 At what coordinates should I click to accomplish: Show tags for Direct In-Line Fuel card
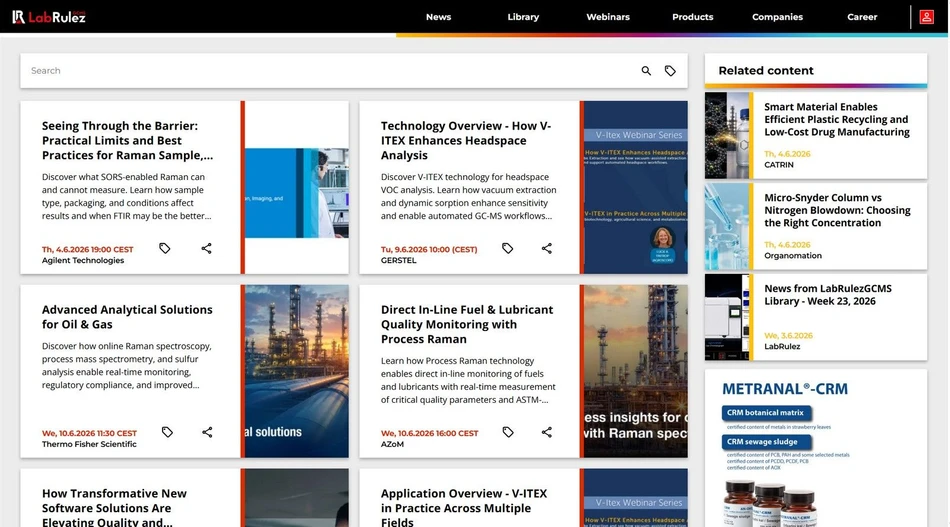coord(508,432)
